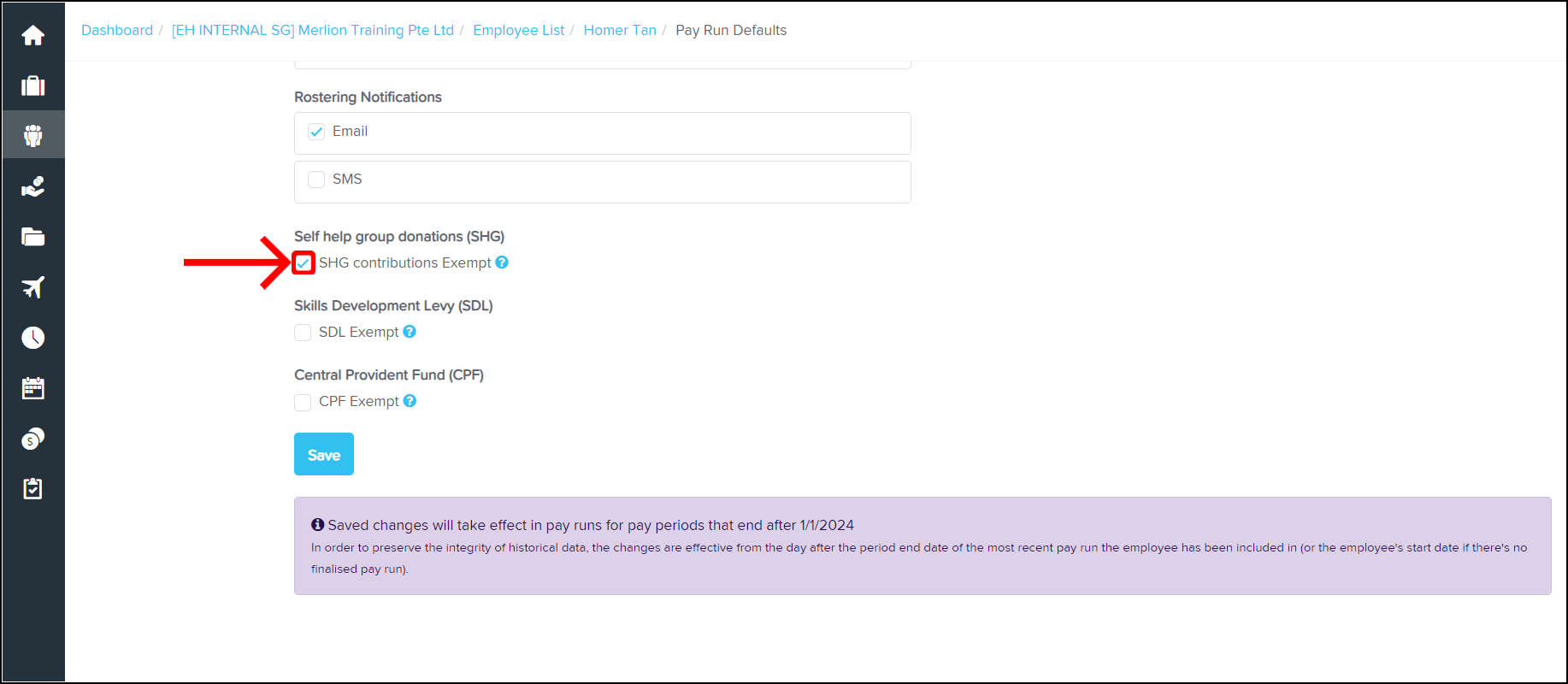Save the pay run defaults

point(323,454)
